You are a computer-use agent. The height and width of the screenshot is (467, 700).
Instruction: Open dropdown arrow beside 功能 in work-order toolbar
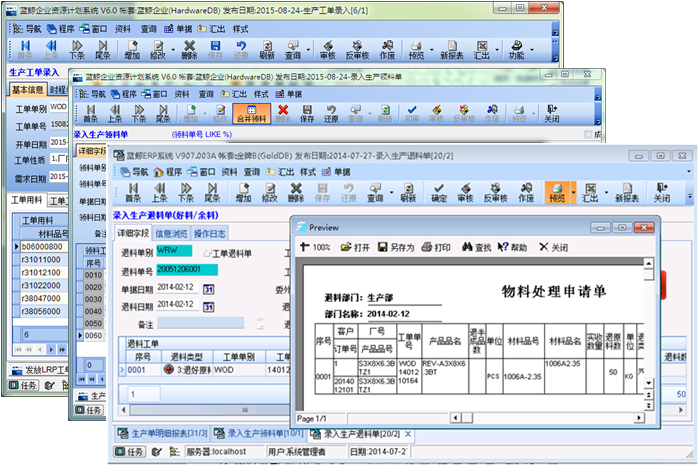532,50
